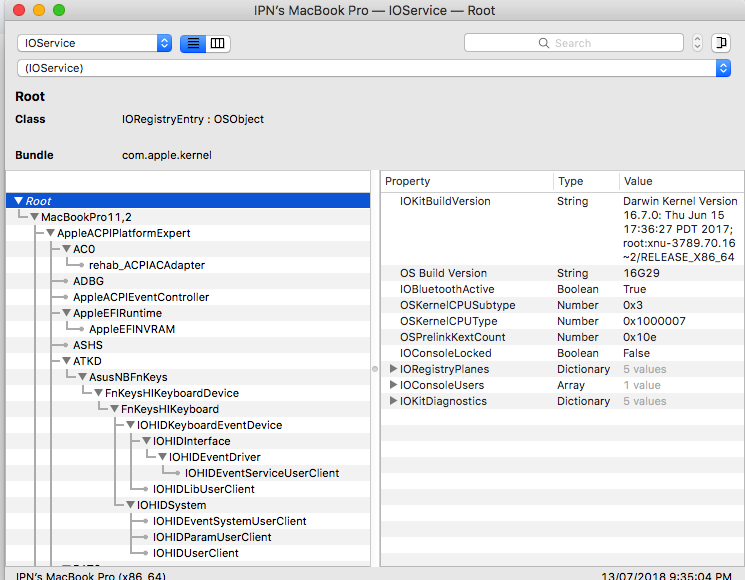Collapse the Root tree node
The image size is (745, 580).
(x=19, y=201)
